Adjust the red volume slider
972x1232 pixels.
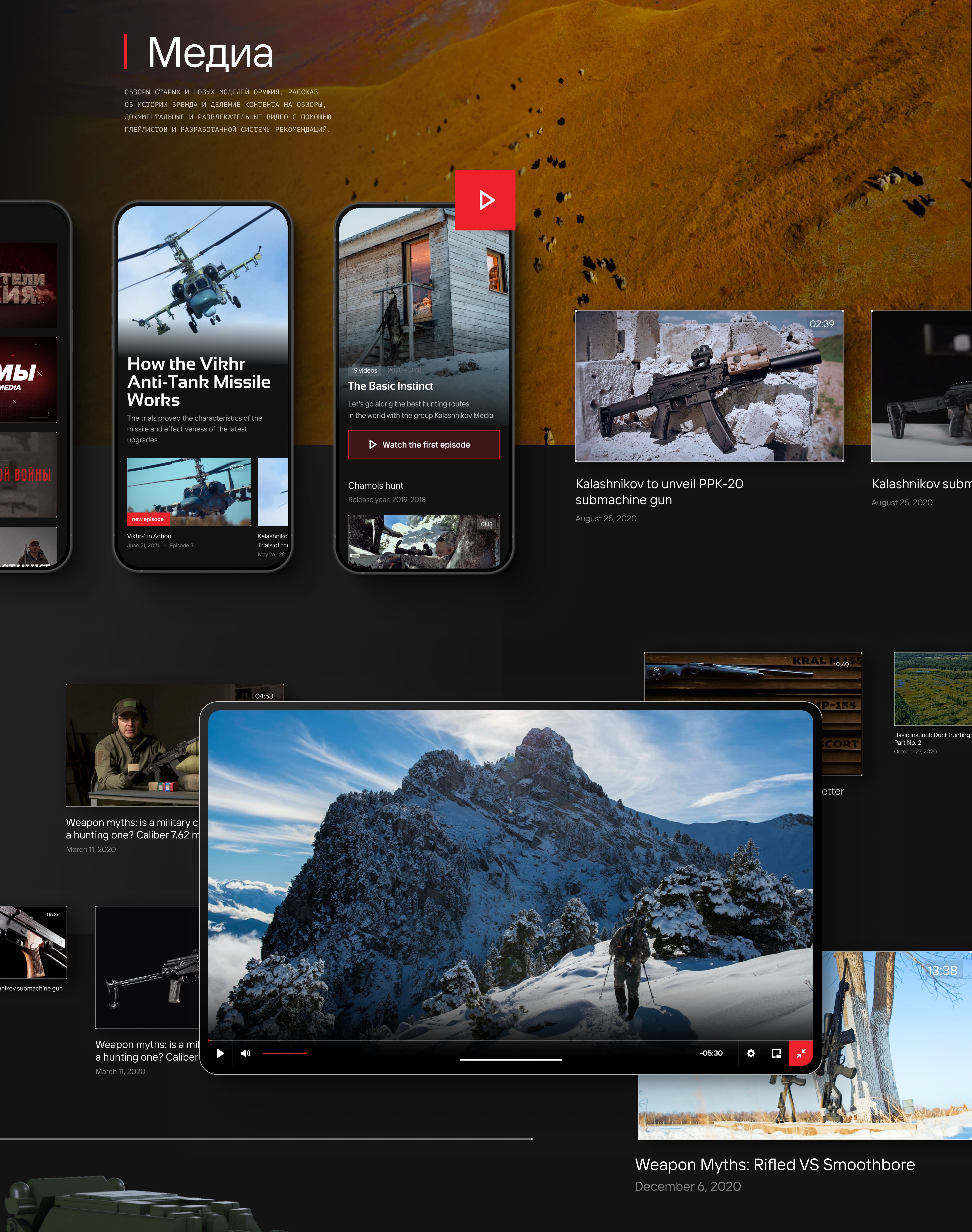click(284, 1053)
